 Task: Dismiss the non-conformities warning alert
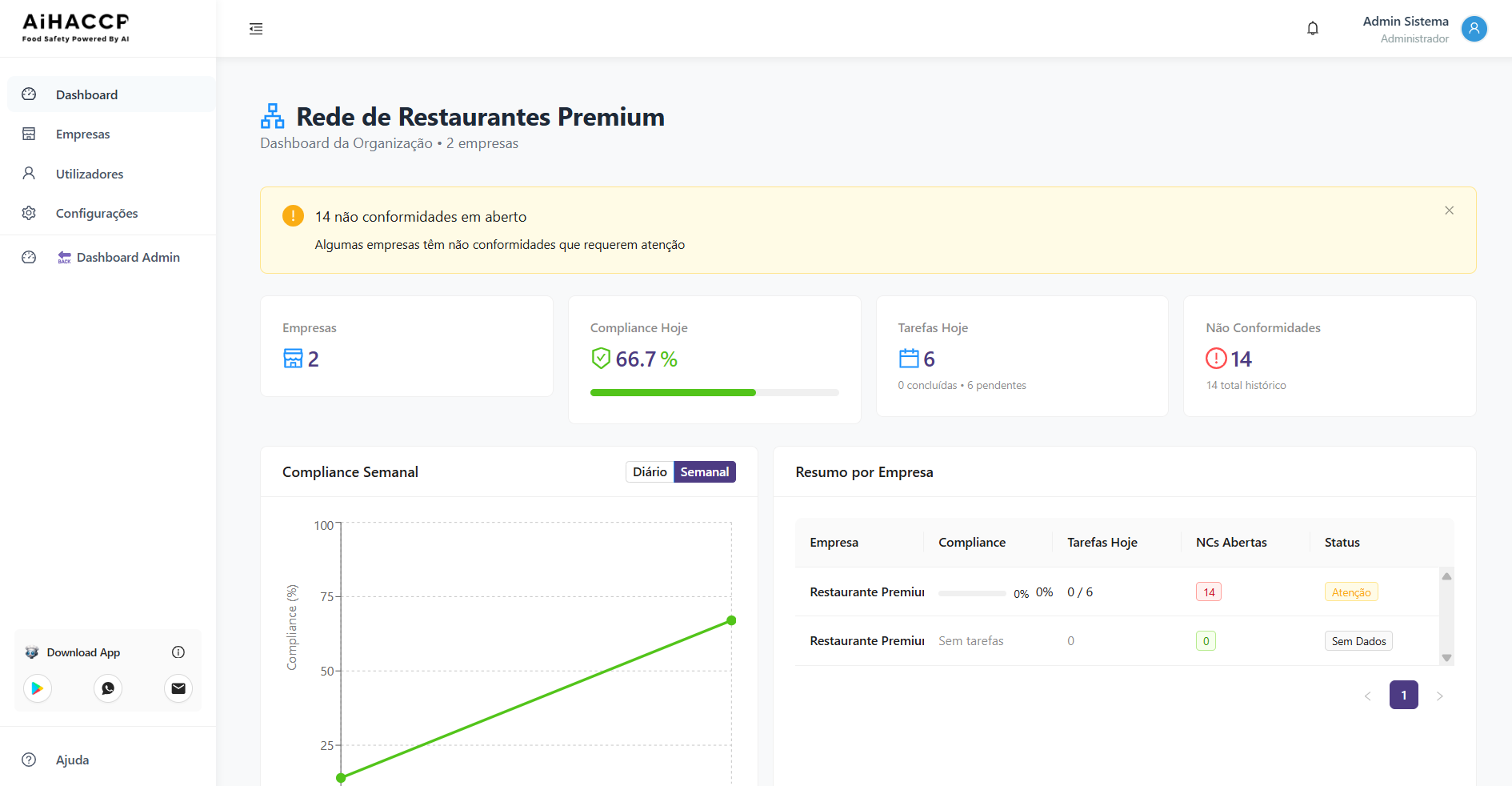1449,211
